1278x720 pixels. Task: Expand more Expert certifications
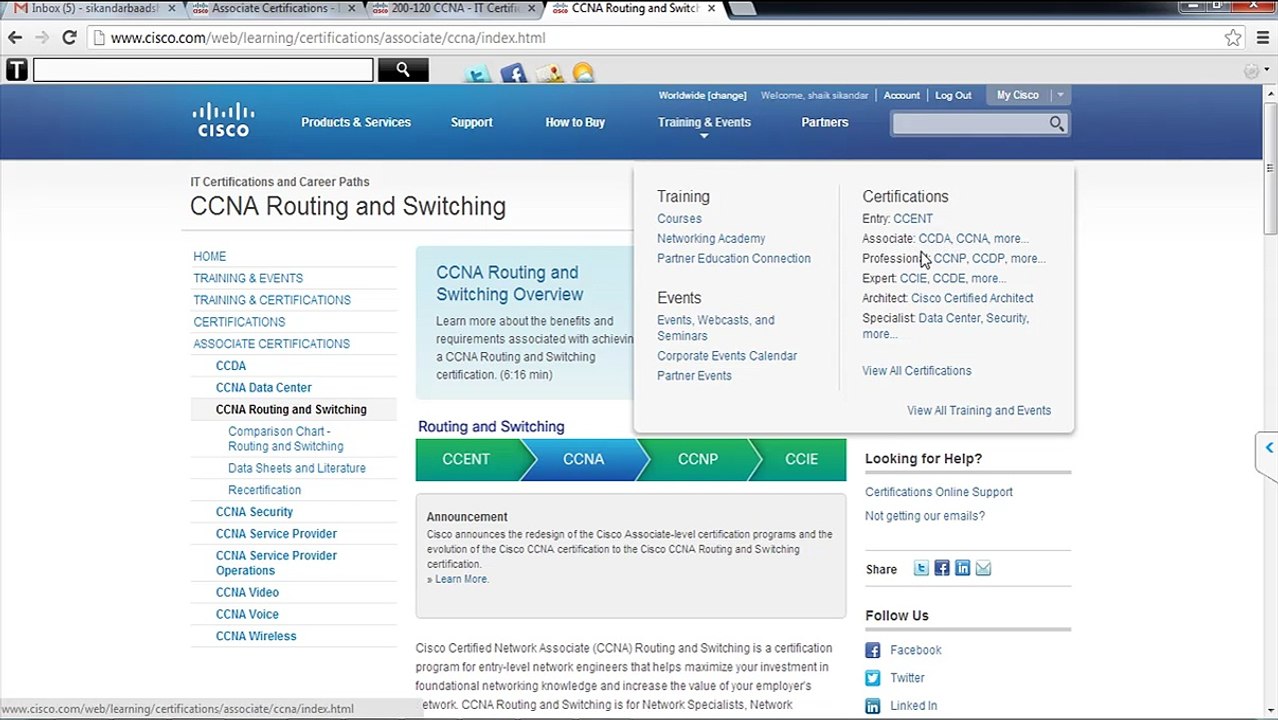[x=989, y=279]
